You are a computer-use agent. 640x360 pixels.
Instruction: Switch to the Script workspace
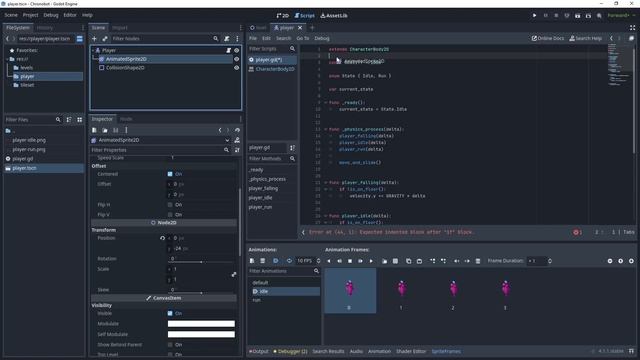click(304, 16)
